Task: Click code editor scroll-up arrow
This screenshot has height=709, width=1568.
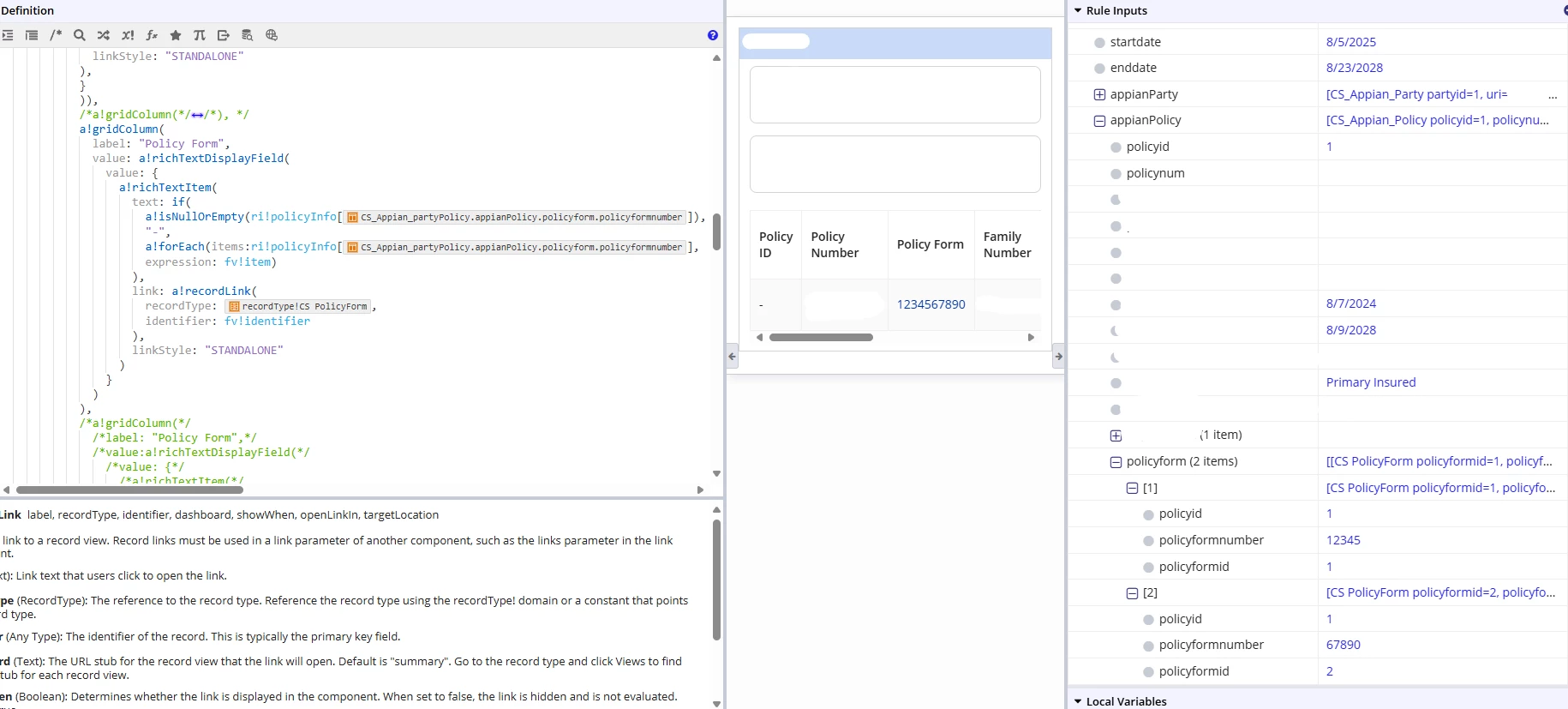Action: pos(716,58)
